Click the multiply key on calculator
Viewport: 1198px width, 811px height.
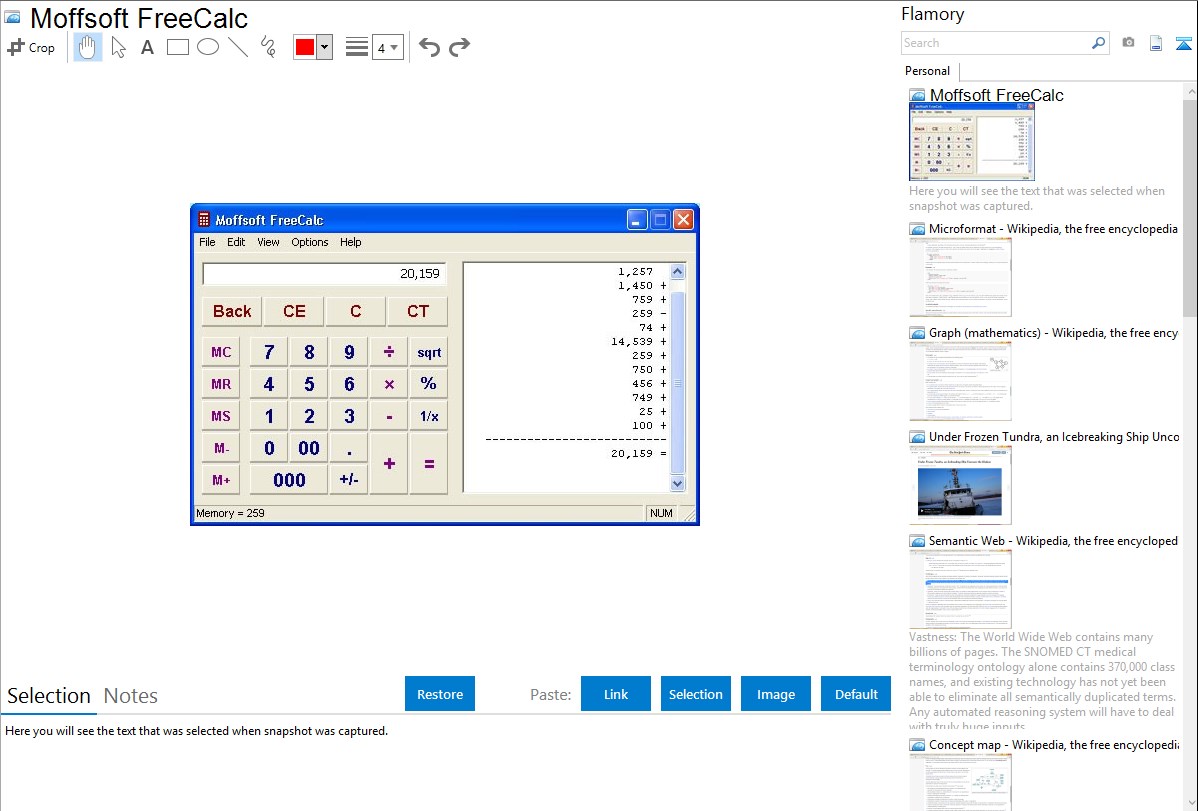coord(389,384)
